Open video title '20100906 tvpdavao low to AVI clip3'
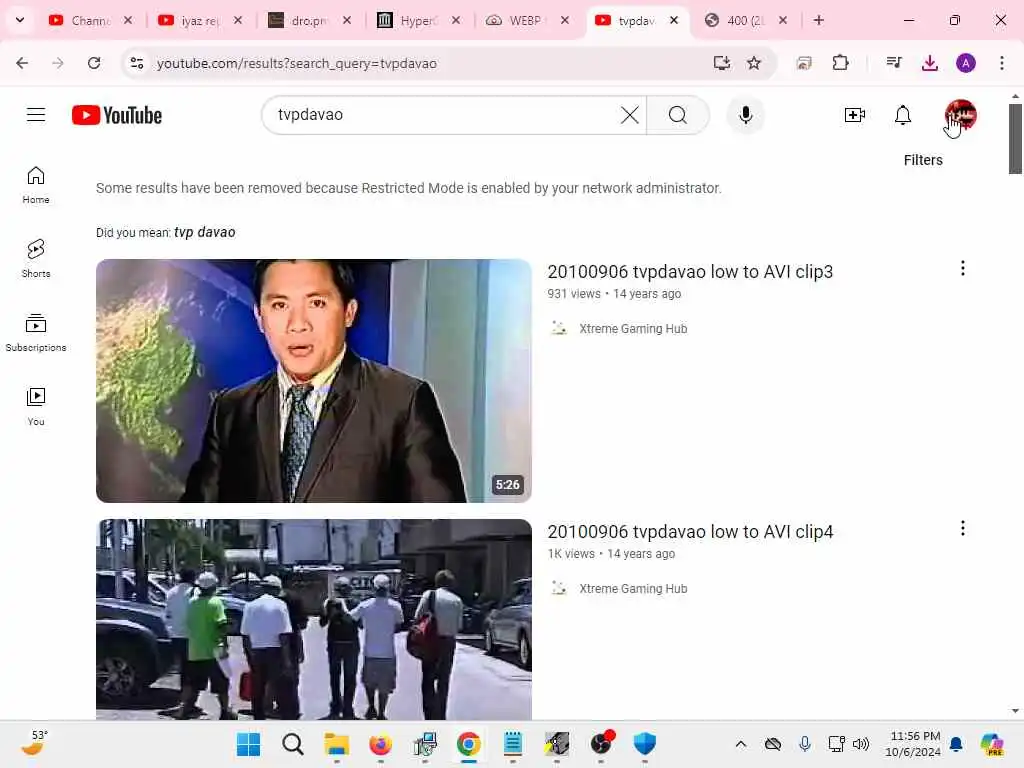The image size is (1024, 768). [690, 272]
